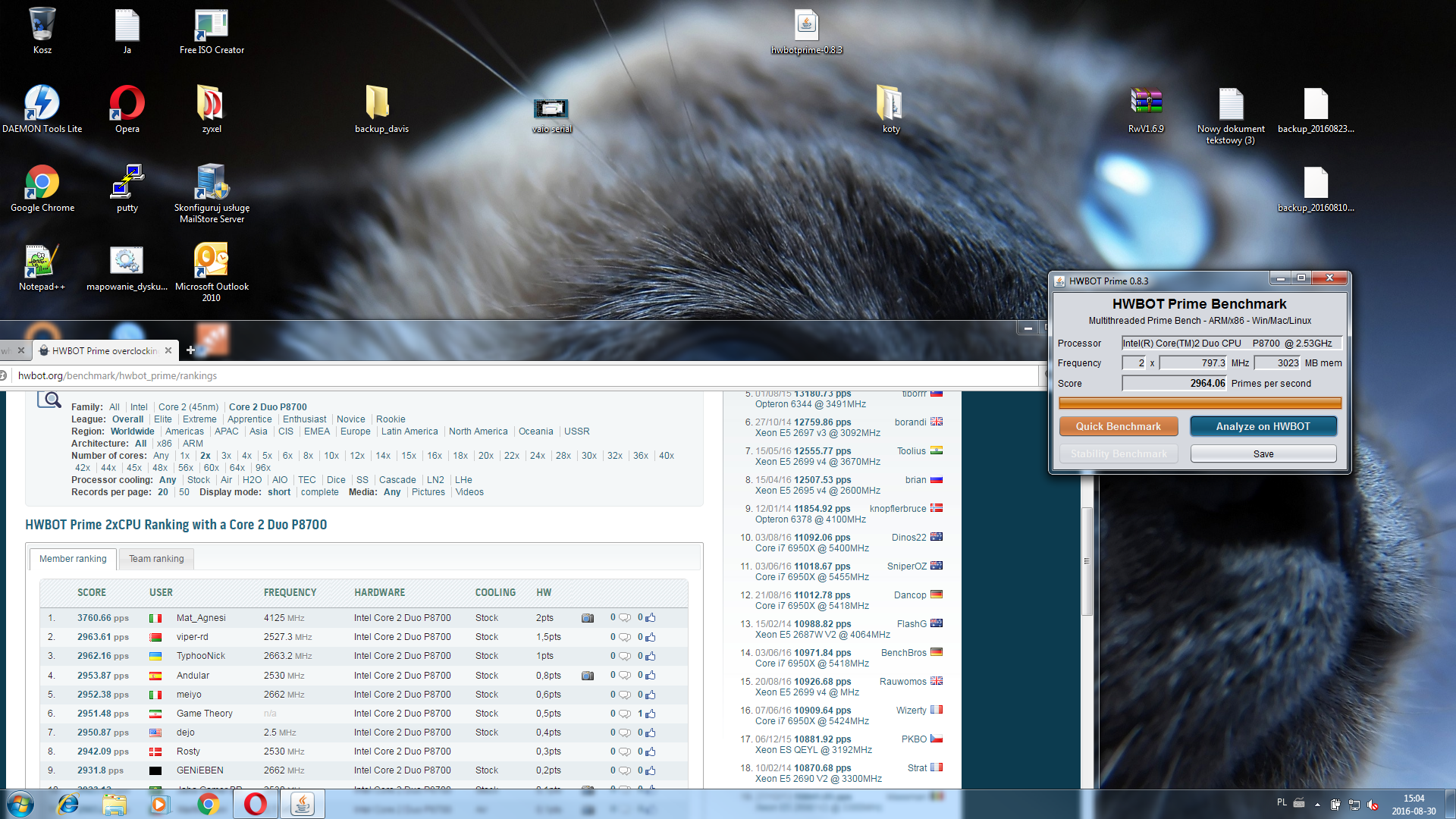Select the ARM architecture filter
This screenshot has height=819, width=1456.
tap(193, 444)
